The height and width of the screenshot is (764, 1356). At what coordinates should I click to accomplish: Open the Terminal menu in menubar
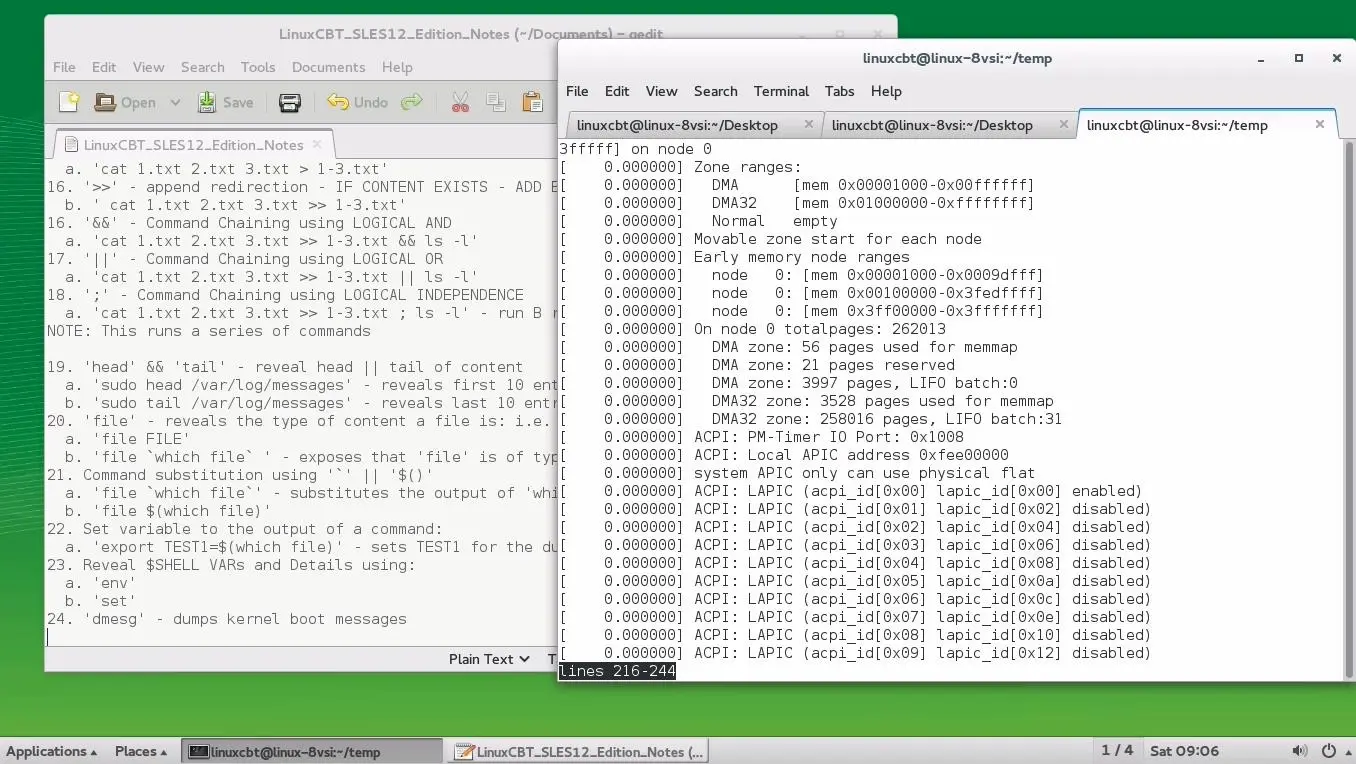tap(781, 91)
